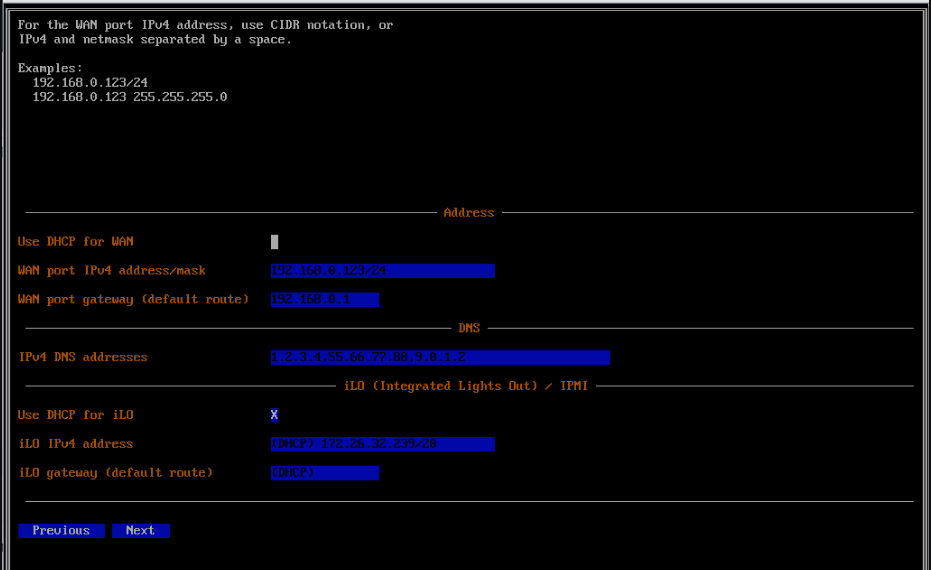Toggle the Use DHCP for WAN checkbox

click(x=275, y=242)
